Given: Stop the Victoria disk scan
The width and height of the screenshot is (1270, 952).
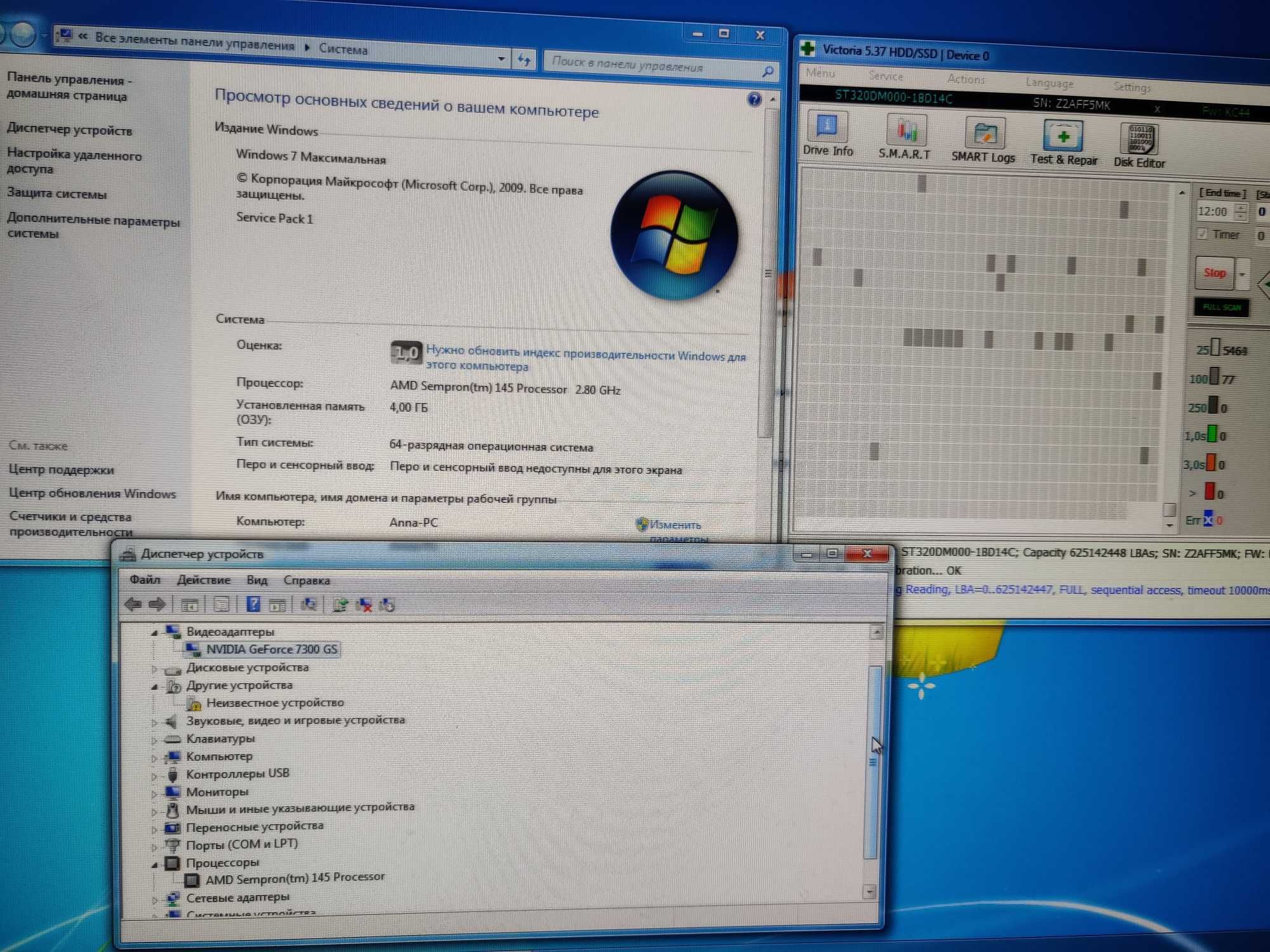Looking at the screenshot, I should click(1215, 273).
